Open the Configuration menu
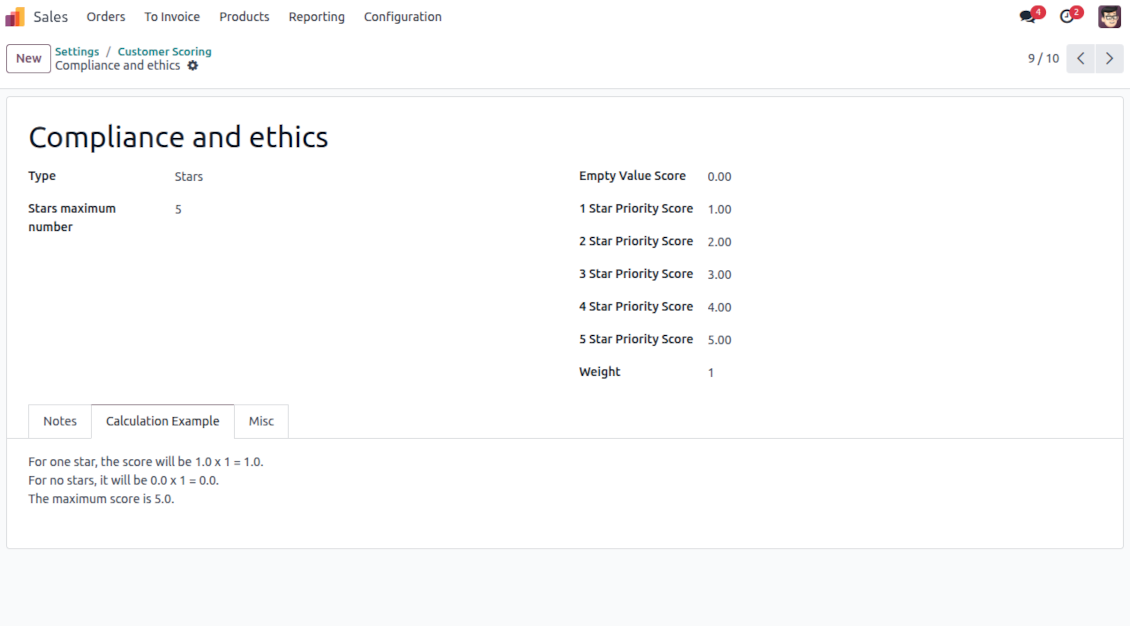 click(403, 17)
